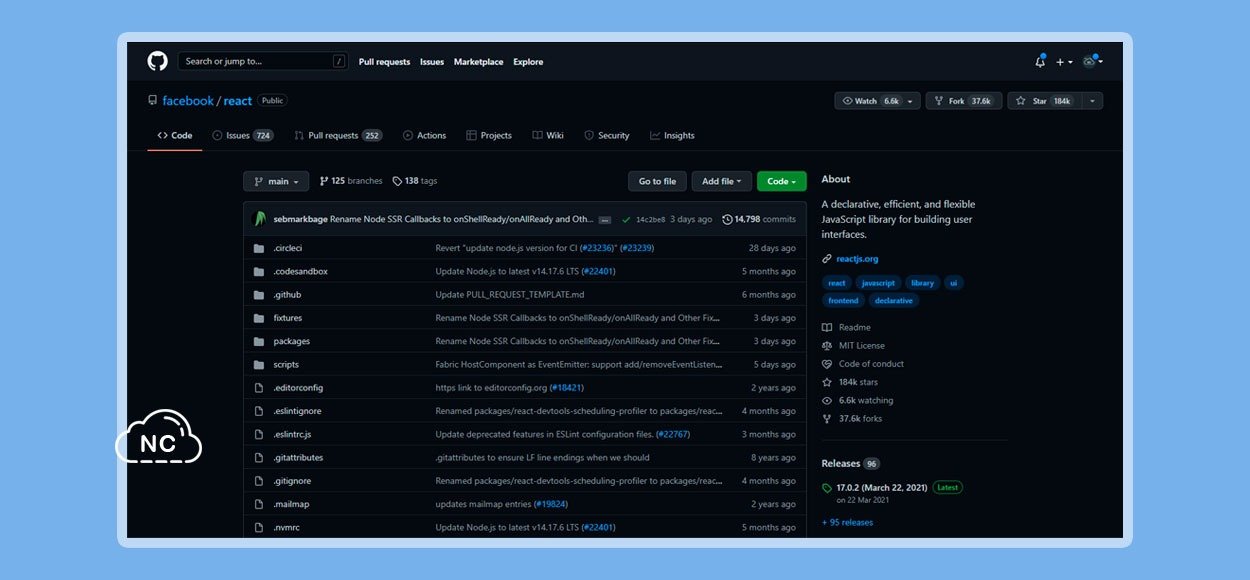Select the library topic tag
The image size is (1250, 580).
922,283
